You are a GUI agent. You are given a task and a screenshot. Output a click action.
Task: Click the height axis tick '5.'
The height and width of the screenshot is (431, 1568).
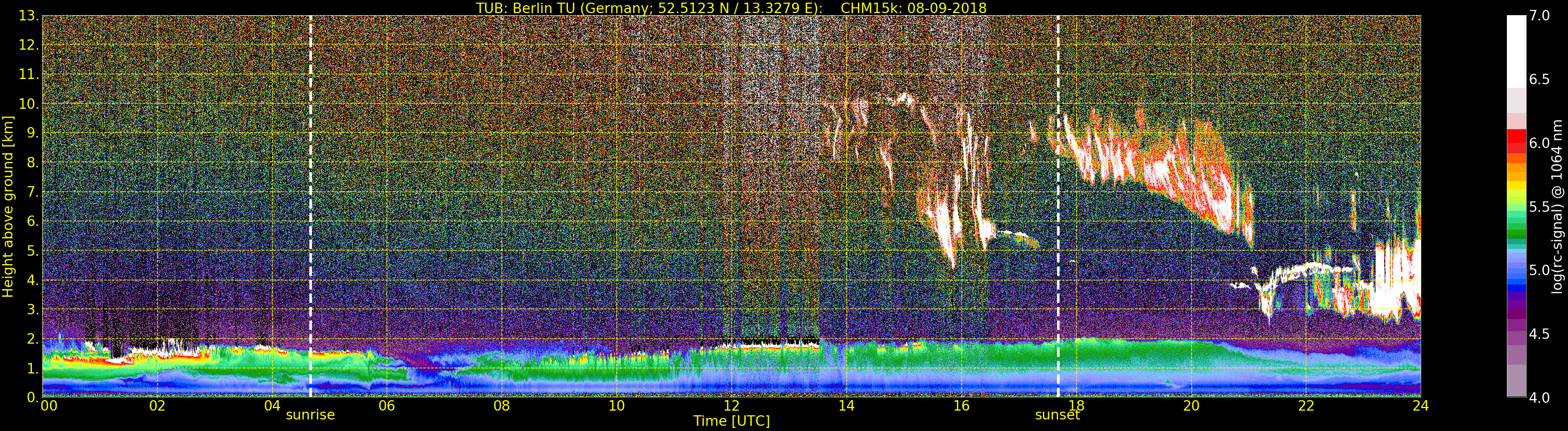(x=33, y=251)
